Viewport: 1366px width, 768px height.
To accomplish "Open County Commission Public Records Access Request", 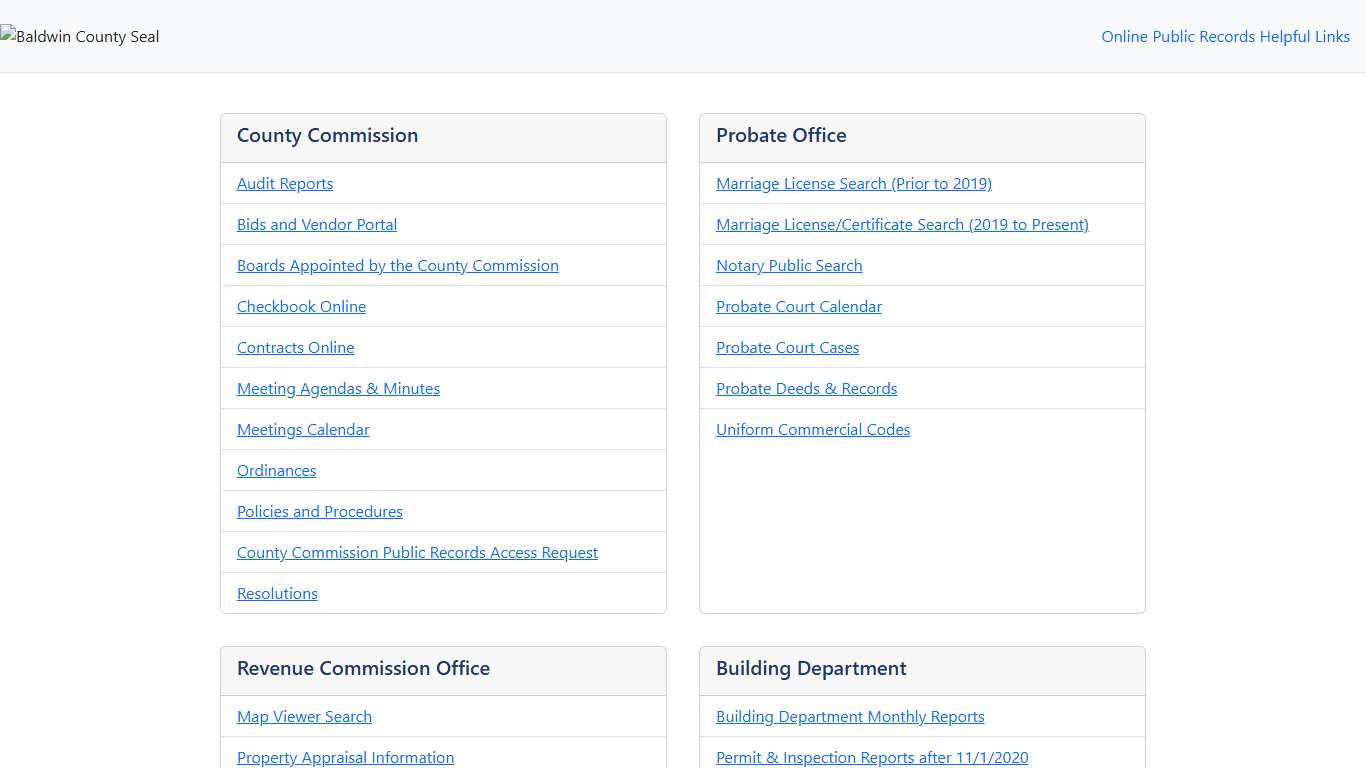I will point(417,553).
